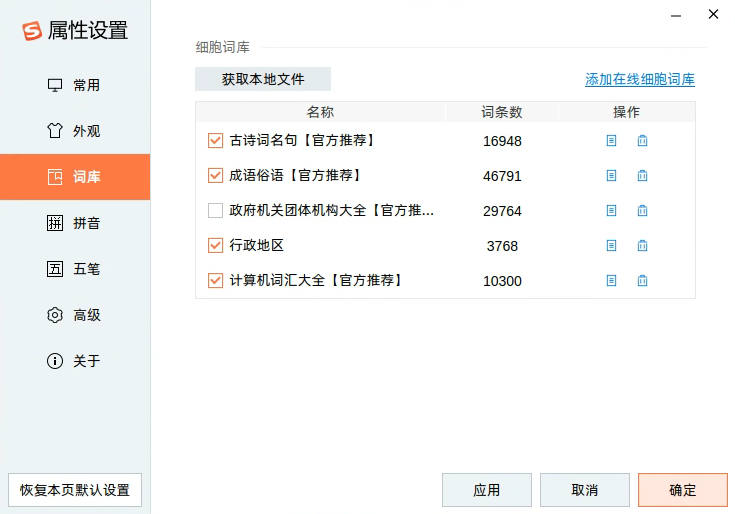Disable the 计算机词汇大全 checkbox
This screenshot has height=514, width=735.
tap(215, 281)
